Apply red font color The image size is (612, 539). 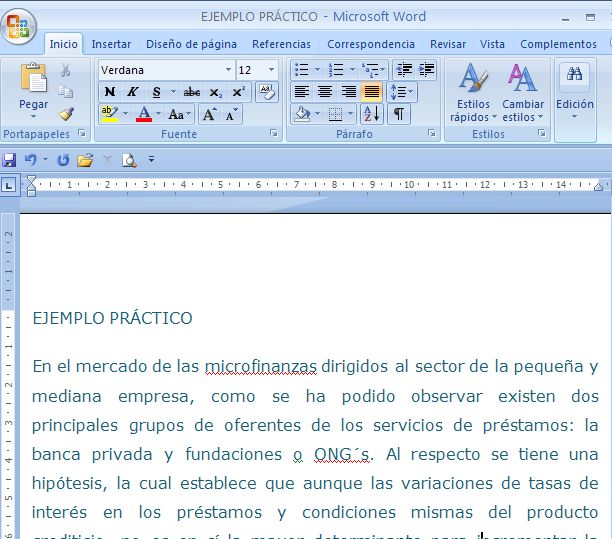144,114
